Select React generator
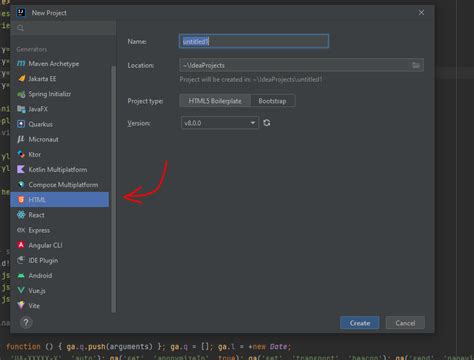 (59, 215)
